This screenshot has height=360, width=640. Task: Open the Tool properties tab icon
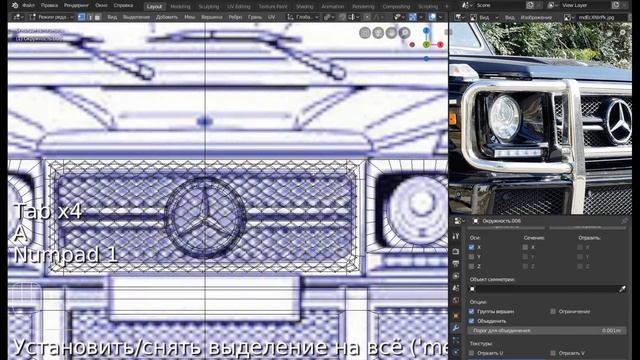[456, 236]
